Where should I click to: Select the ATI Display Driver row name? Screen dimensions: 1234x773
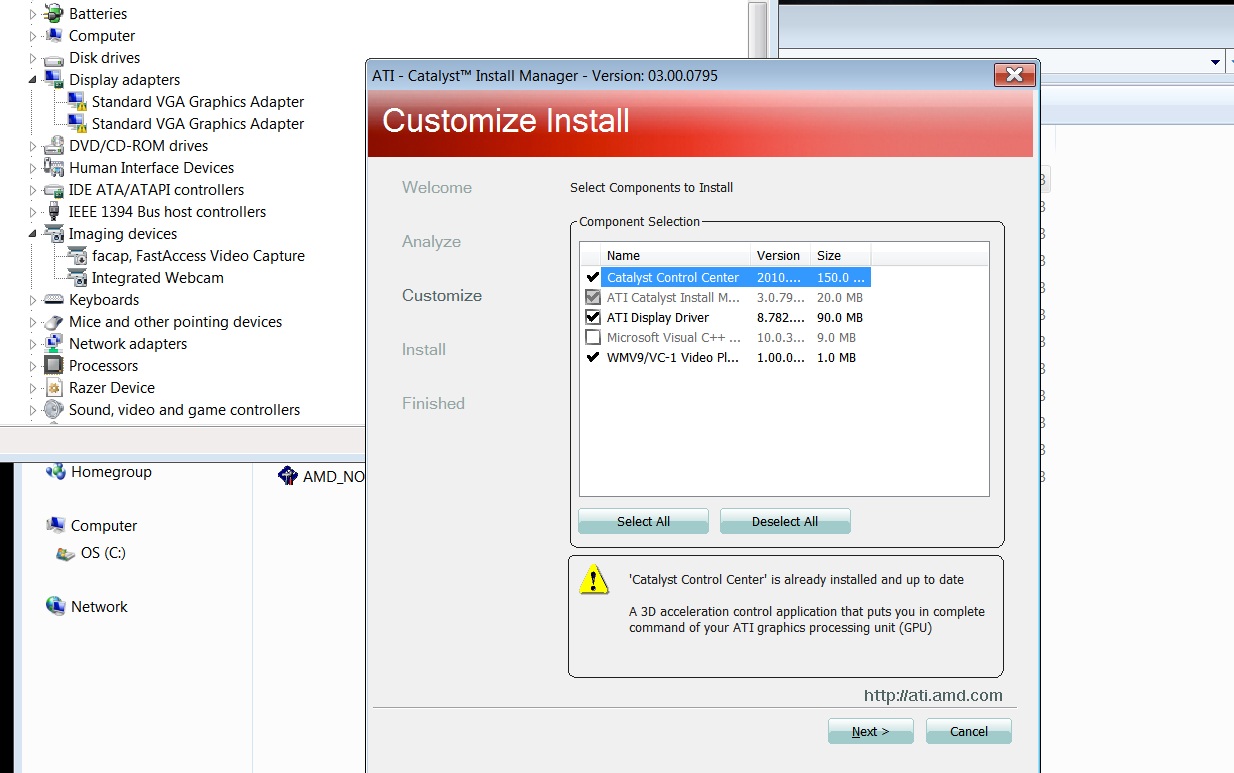[658, 317]
